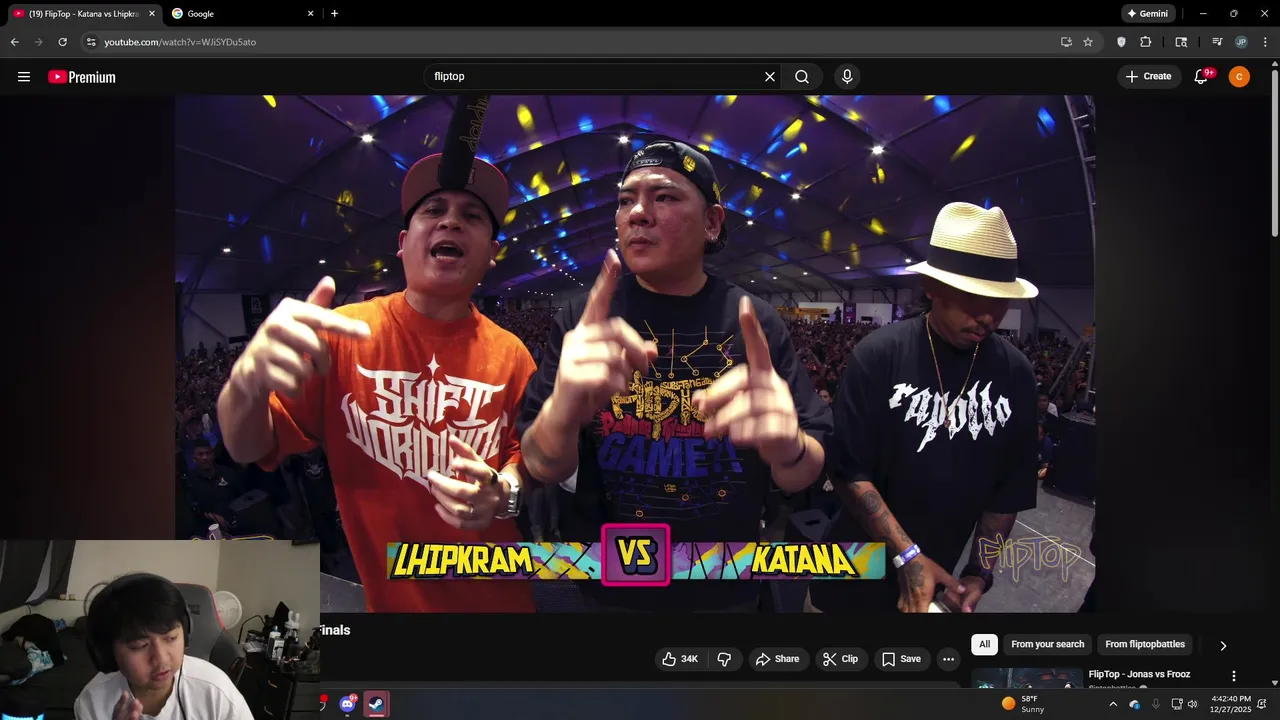Image resolution: width=1280 pixels, height=720 pixels.
Task: Open Chrome three-dot menu
Action: 1264,42
